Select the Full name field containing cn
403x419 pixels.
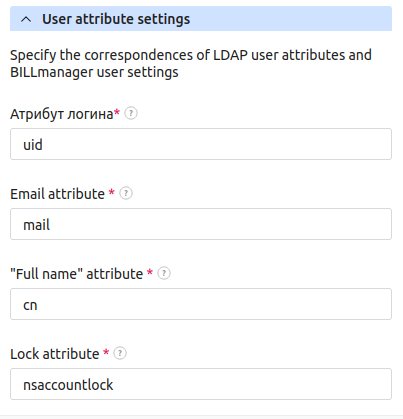point(201,304)
